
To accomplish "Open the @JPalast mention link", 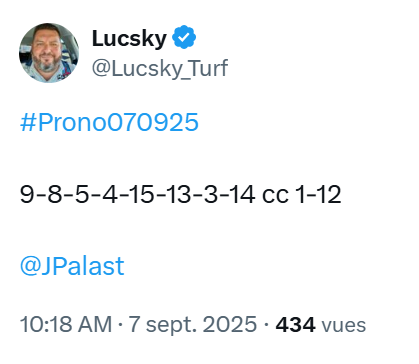I will (x=72, y=266).
